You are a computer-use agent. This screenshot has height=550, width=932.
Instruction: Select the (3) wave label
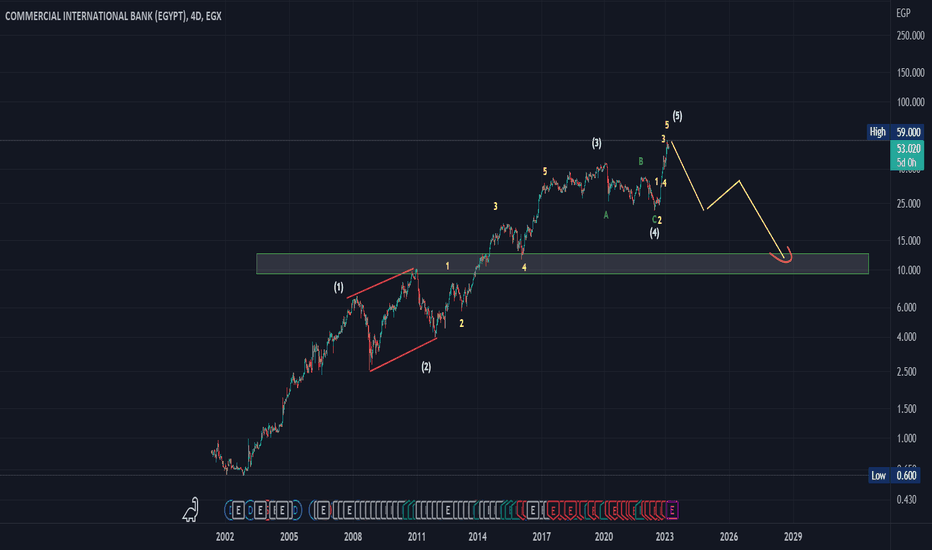596,143
